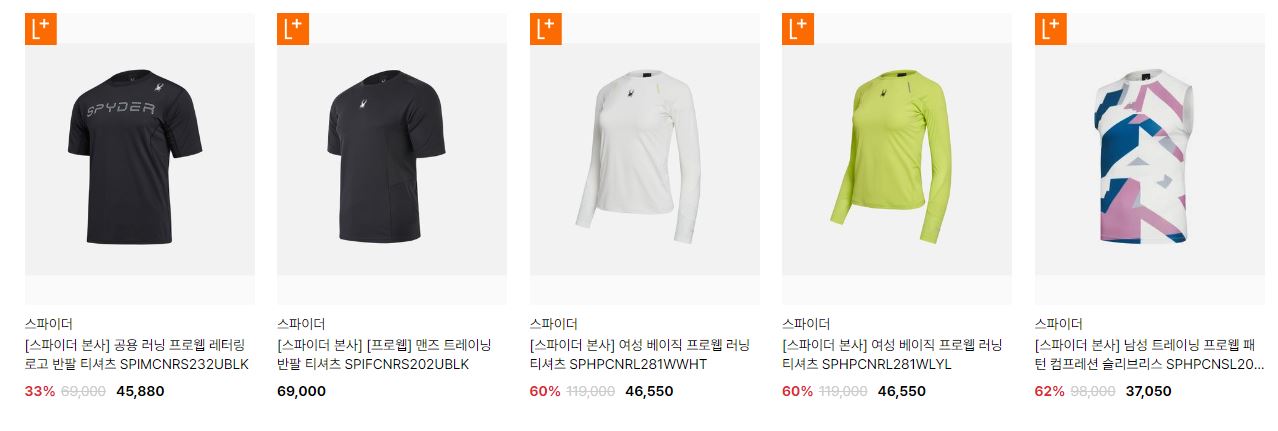Click the 45,880 sale price
Image resolution: width=1278 pixels, height=431 pixels.
tap(140, 392)
